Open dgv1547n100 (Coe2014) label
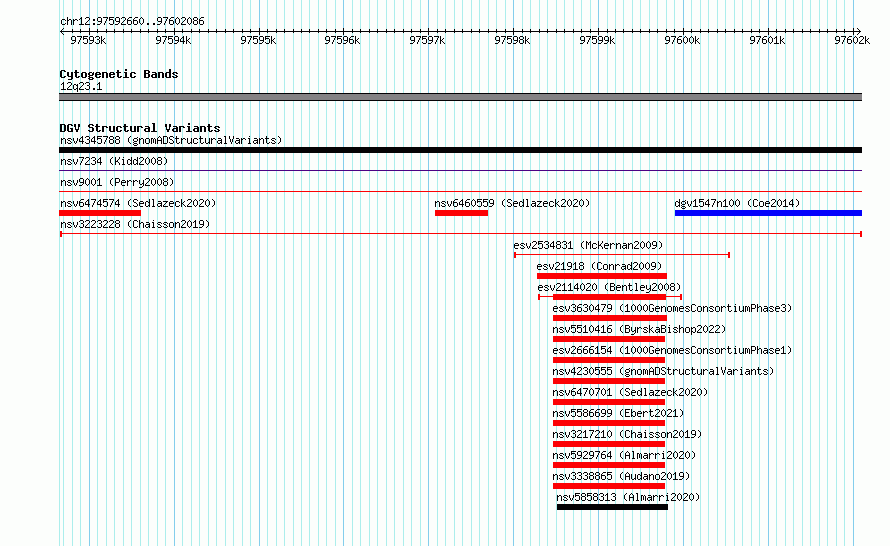The height and width of the screenshot is (546, 890). coord(737,203)
